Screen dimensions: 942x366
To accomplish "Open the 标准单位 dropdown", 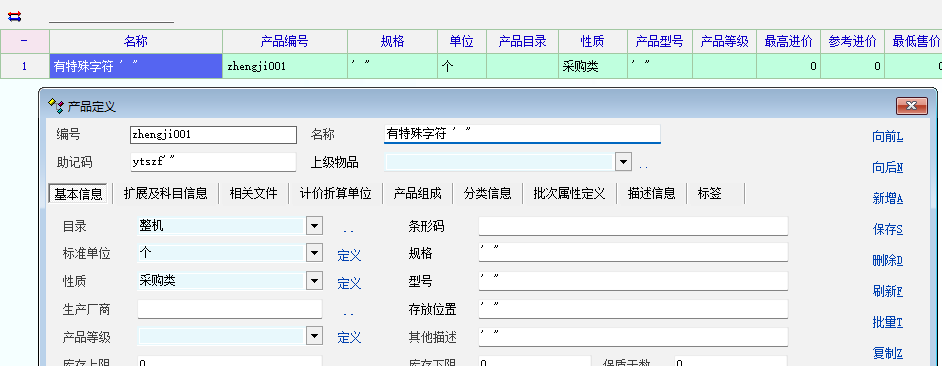I will 314,253.
